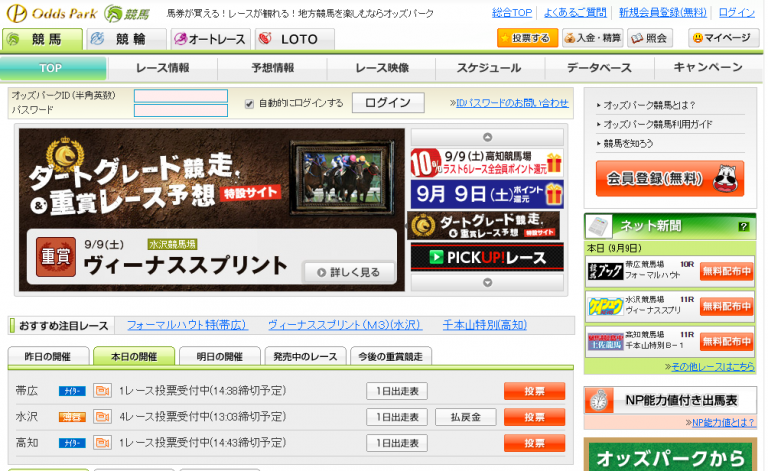Open 予想情報 menu

pos(272,68)
